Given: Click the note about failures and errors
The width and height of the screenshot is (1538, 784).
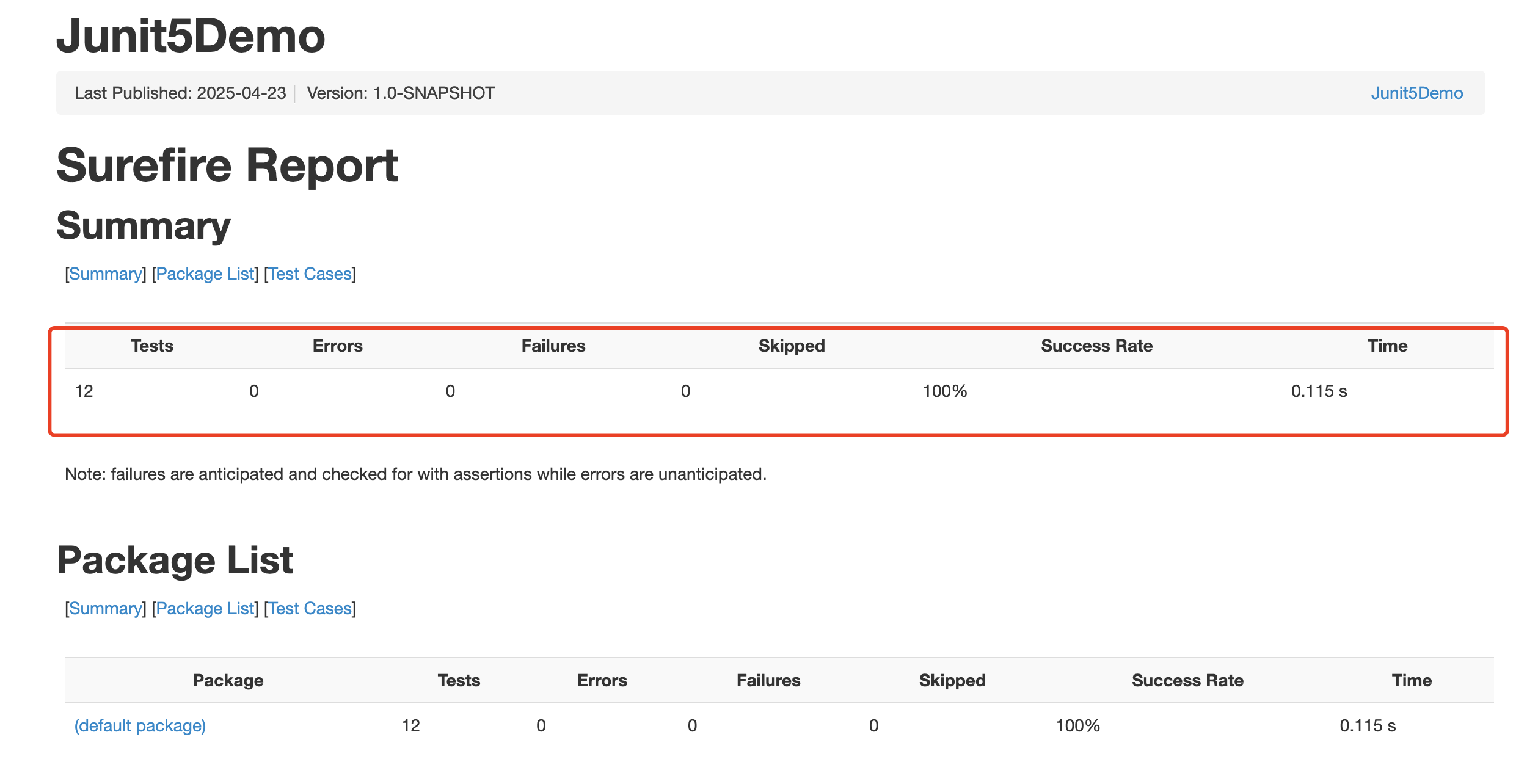Looking at the screenshot, I should [415, 474].
